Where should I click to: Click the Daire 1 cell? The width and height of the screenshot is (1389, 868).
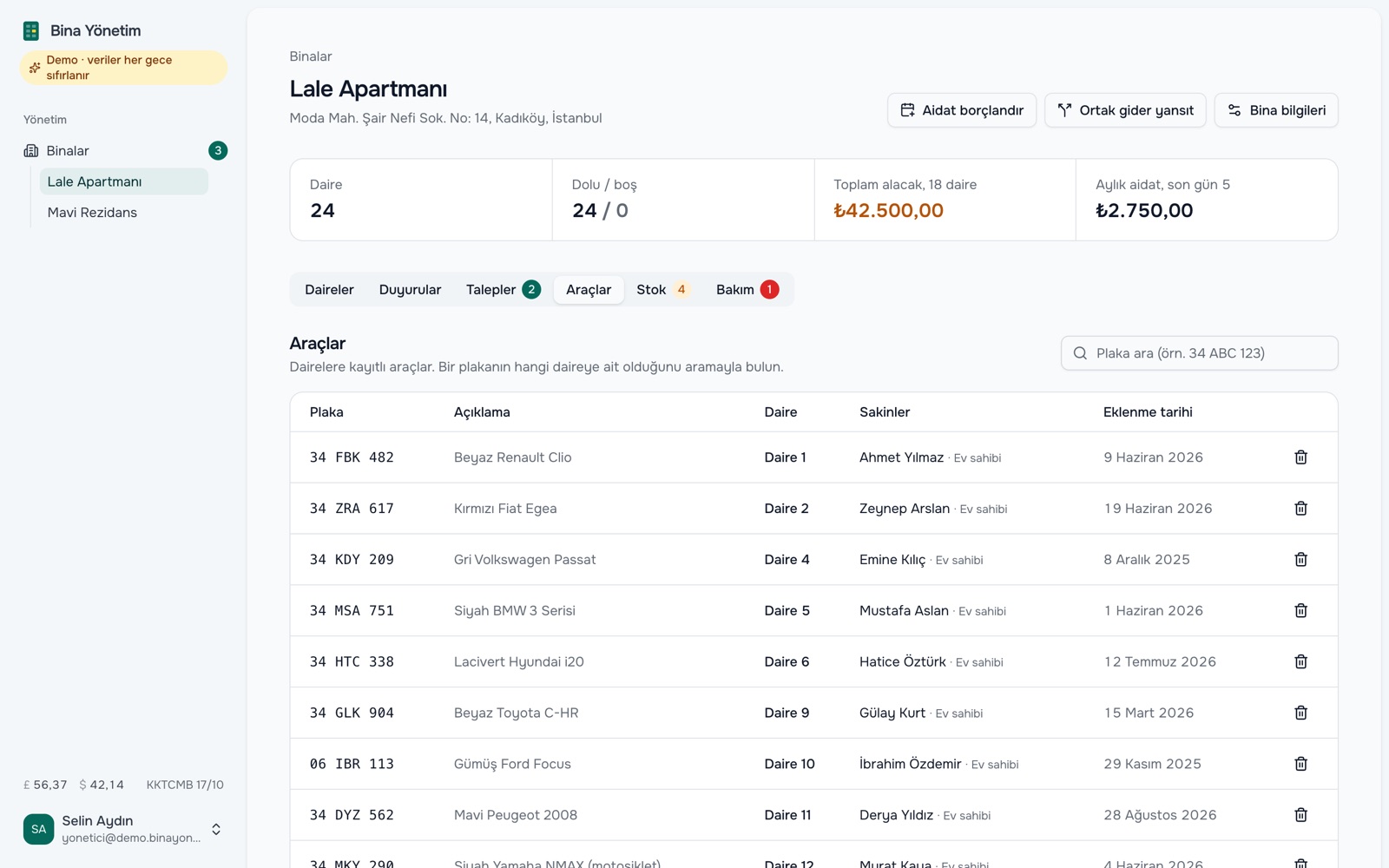pyautogui.click(x=785, y=457)
